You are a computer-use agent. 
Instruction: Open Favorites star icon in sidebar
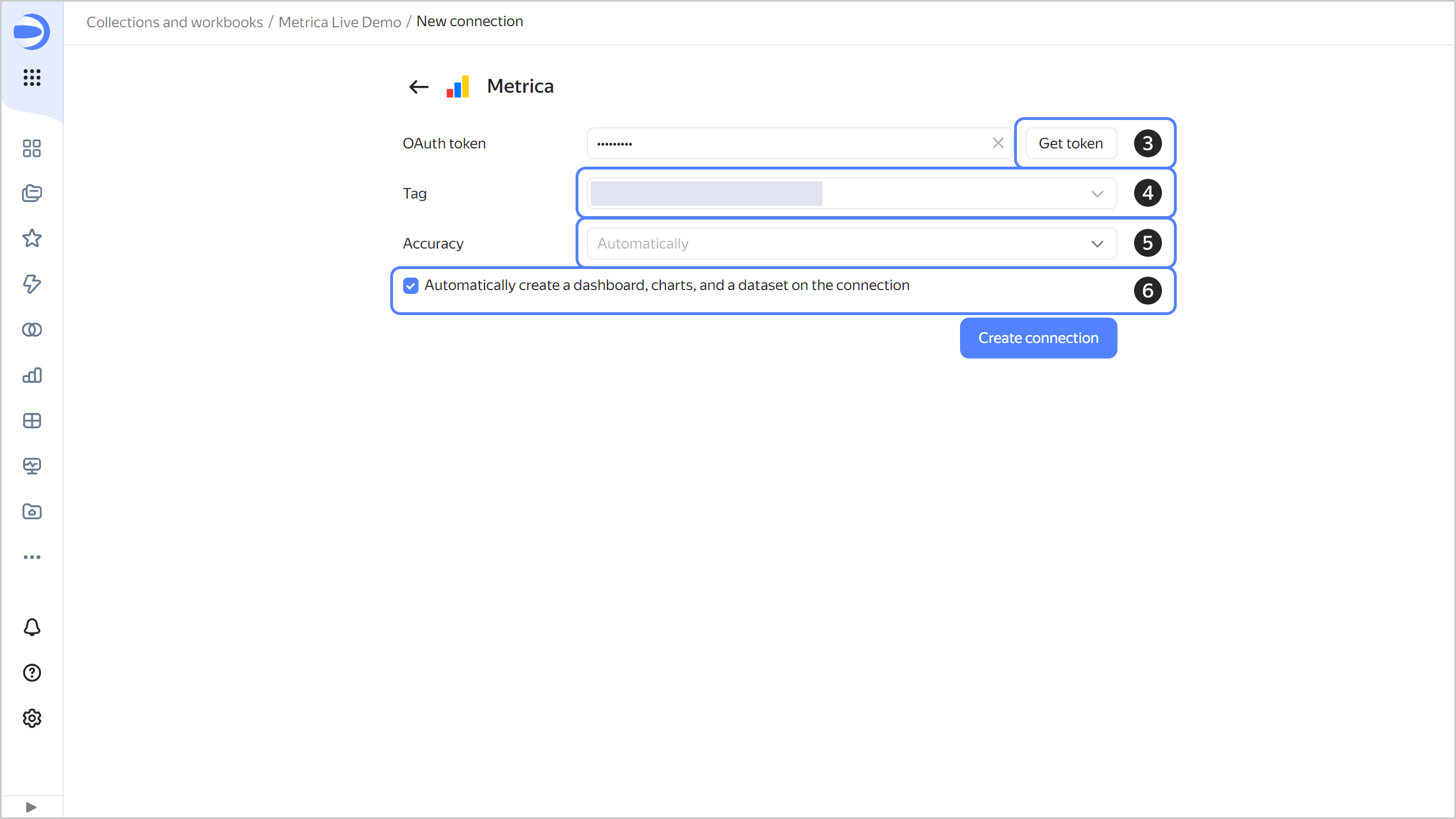coord(32,238)
